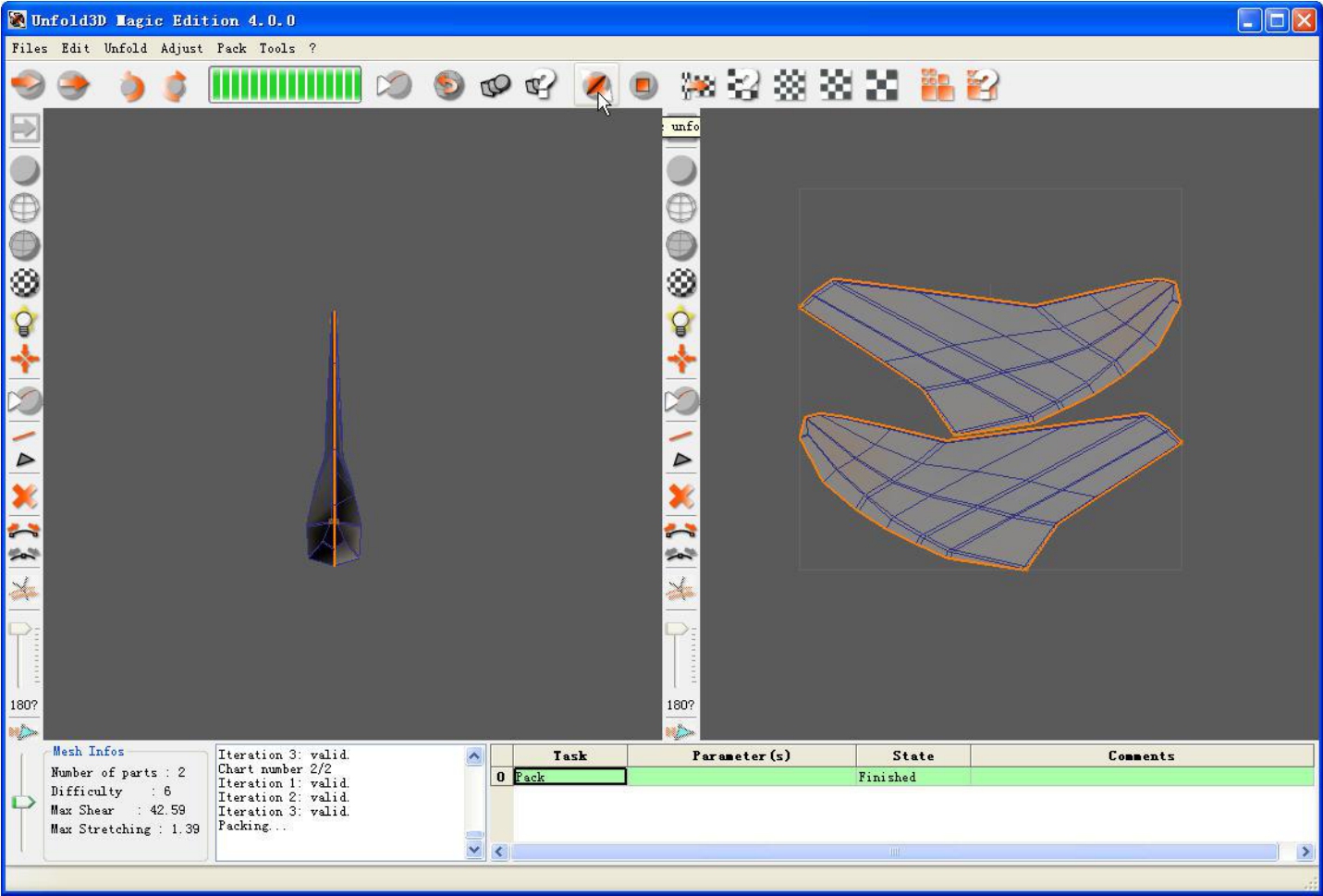
Task: Click the save mesh right-arrow toolbar icon
Action: click(73, 85)
